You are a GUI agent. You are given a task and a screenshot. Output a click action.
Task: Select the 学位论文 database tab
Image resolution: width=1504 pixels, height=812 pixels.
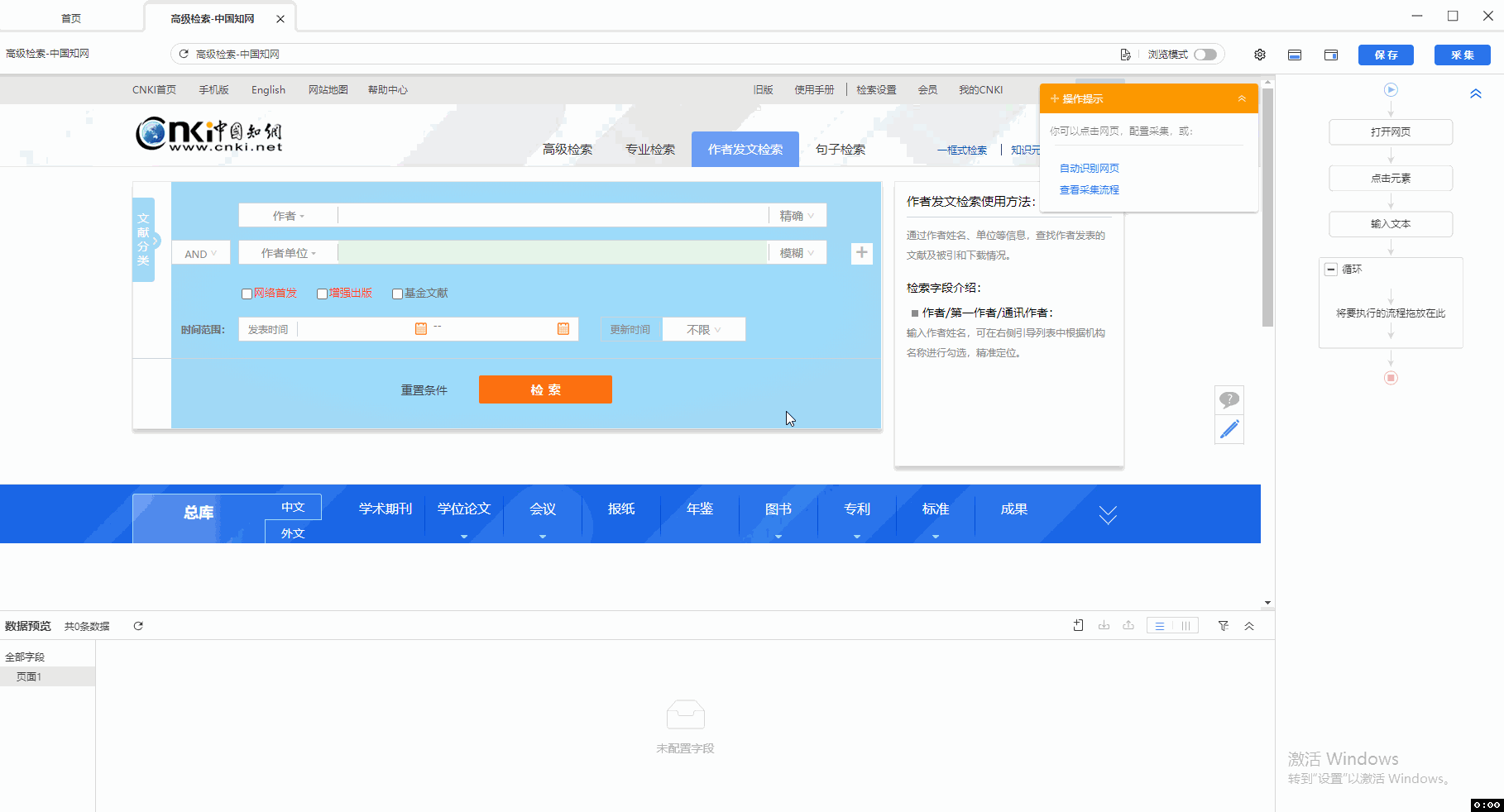click(464, 509)
